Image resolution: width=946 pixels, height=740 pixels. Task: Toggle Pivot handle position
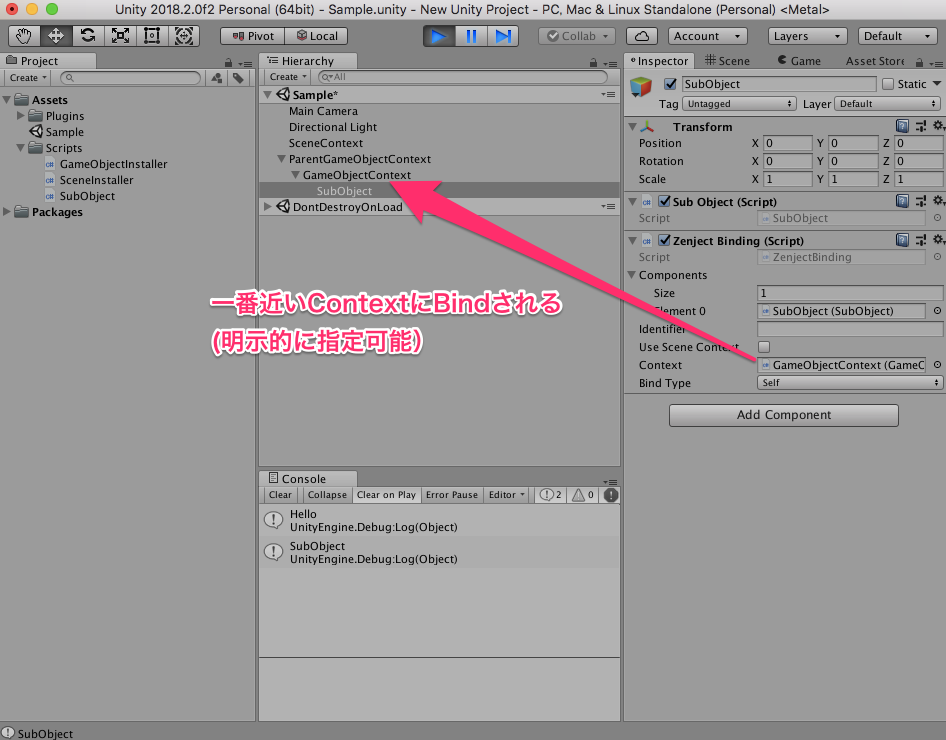pos(253,36)
